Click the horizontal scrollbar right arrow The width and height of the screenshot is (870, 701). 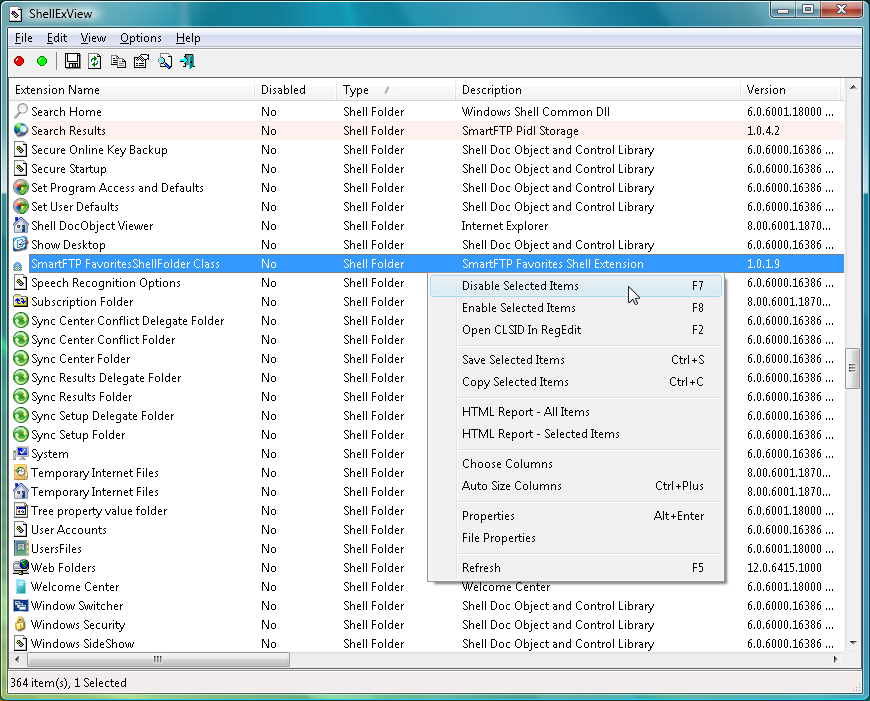836,659
